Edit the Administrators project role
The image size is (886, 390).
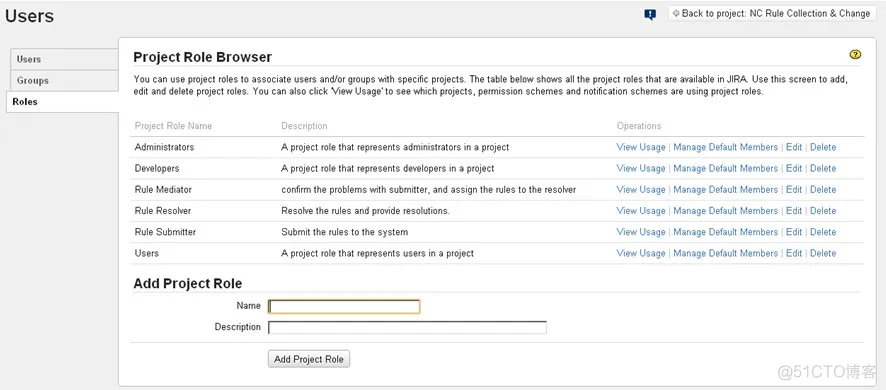pyautogui.click(x=794, y=147)
